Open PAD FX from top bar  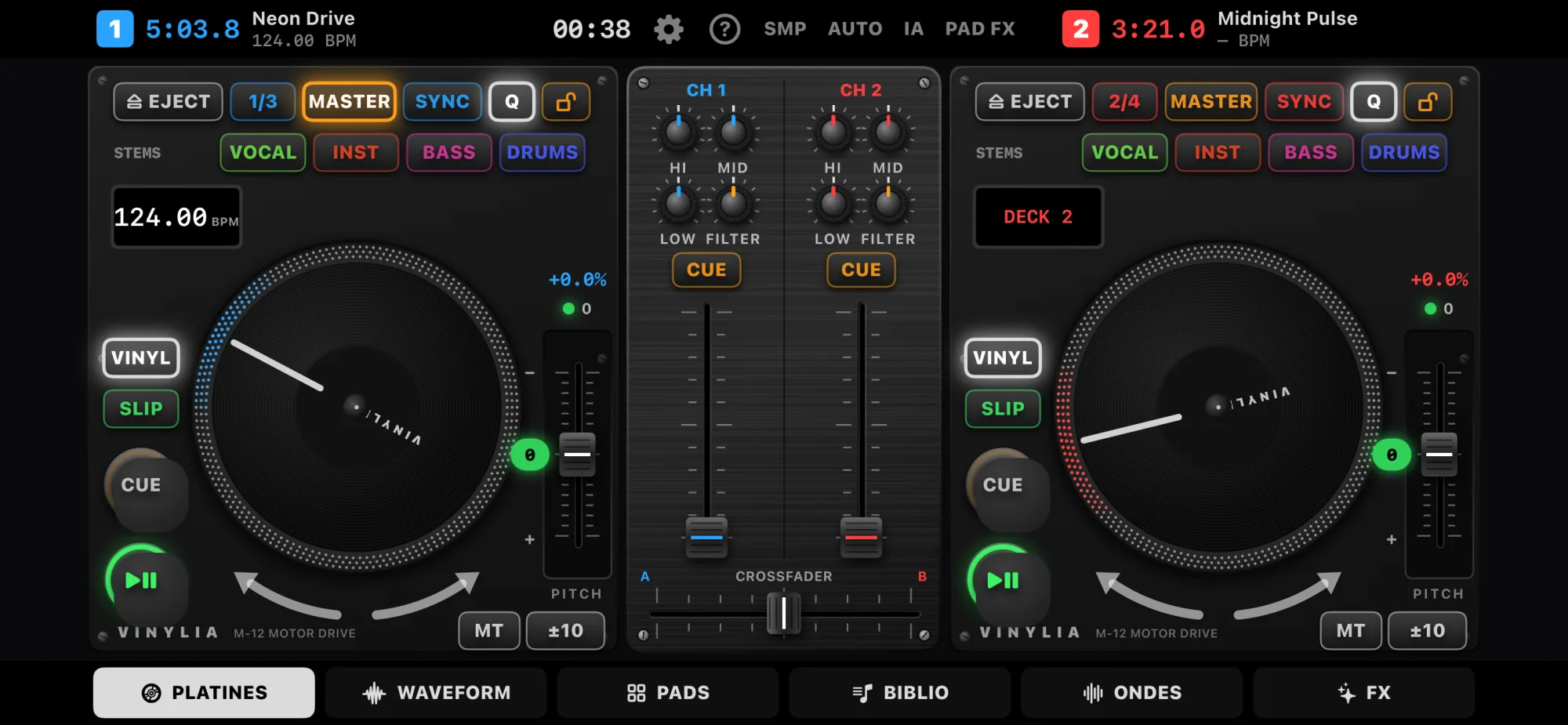[x=980, y=29]
